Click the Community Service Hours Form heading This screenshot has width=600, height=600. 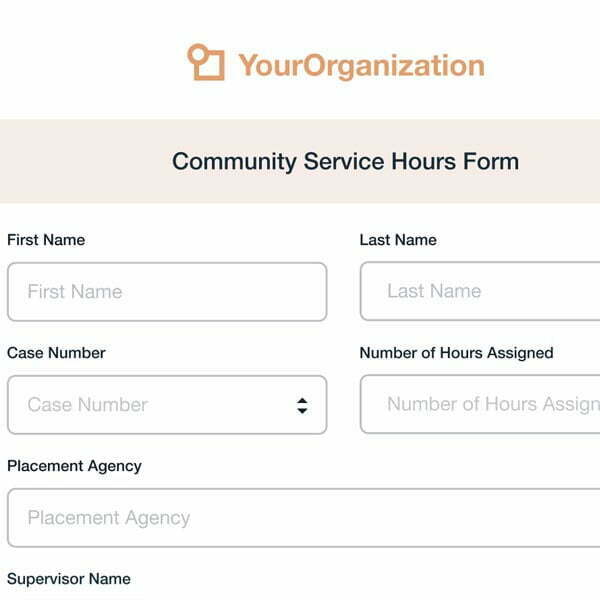tap(345, 161)
